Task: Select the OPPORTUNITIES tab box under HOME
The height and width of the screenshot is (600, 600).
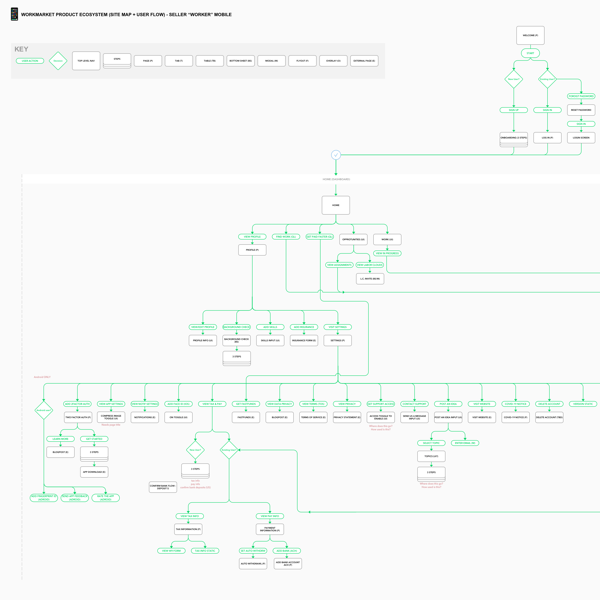Action: click(x=353, y=240)
